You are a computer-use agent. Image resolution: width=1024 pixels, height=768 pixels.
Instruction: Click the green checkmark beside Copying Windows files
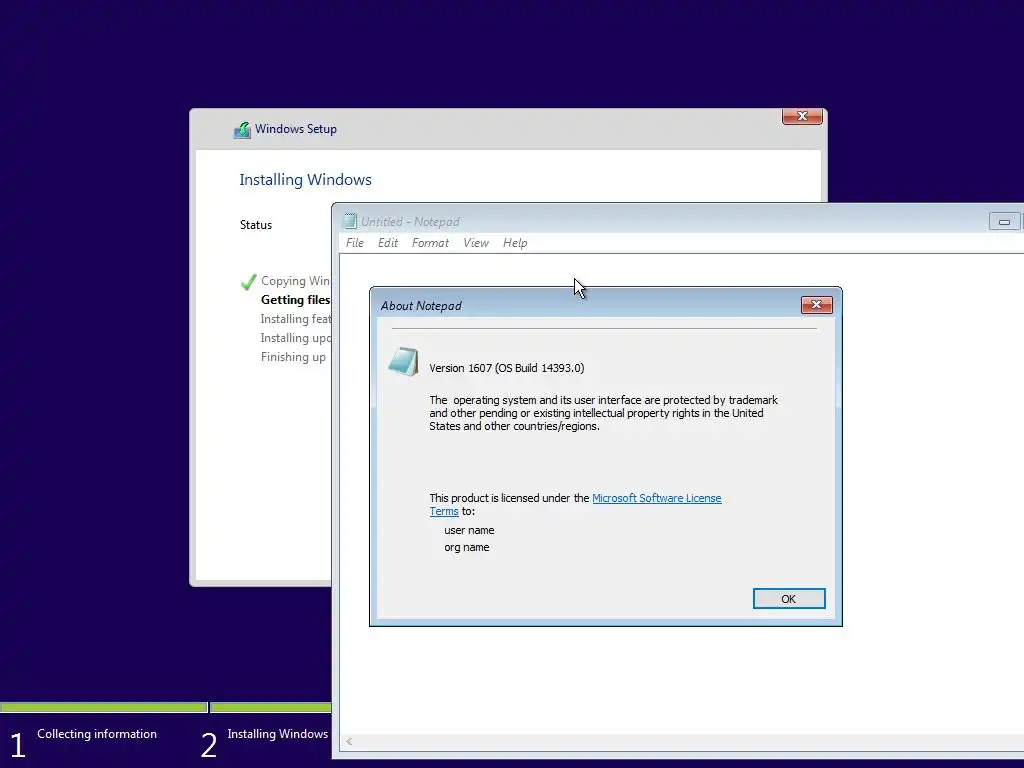248,281
